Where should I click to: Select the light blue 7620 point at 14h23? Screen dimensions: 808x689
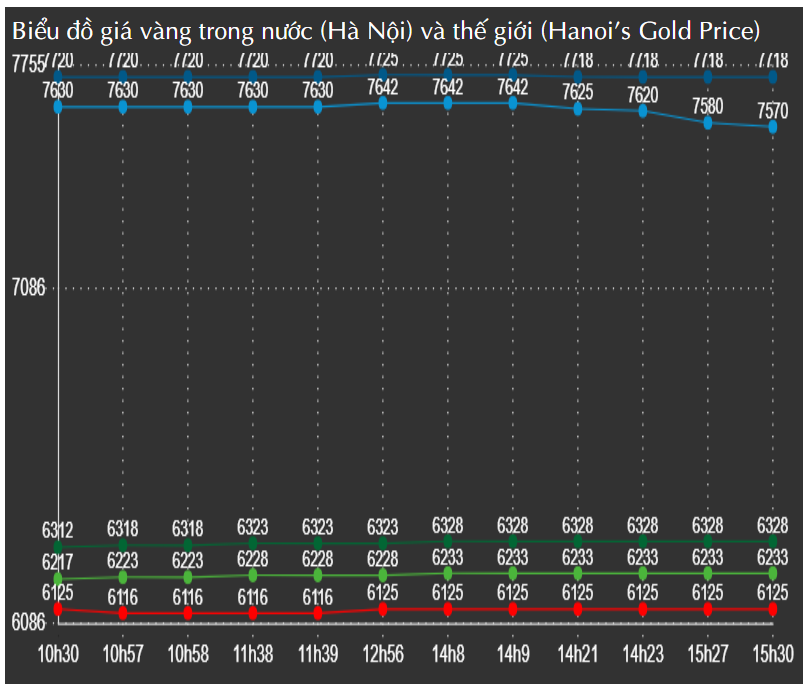pyautogui.click(x=643, y=111)
